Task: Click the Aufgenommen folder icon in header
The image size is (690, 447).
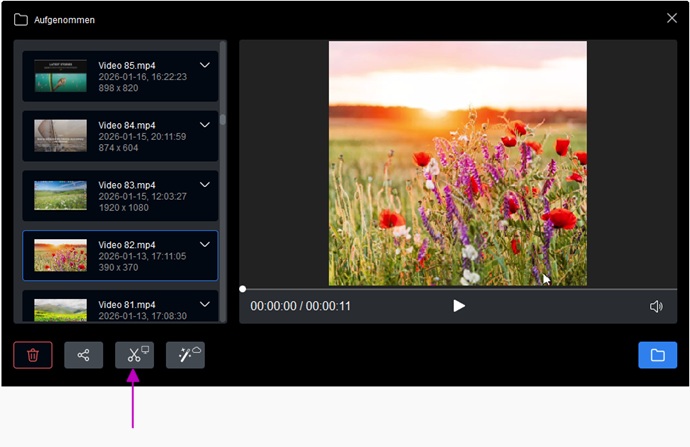Action: [x=20, y=19]
